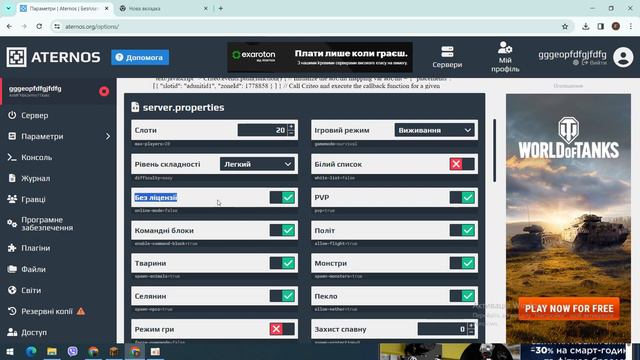The image size is (640, 360).
Task: Open Мій профіль profile settings
Action: point(505,57)
